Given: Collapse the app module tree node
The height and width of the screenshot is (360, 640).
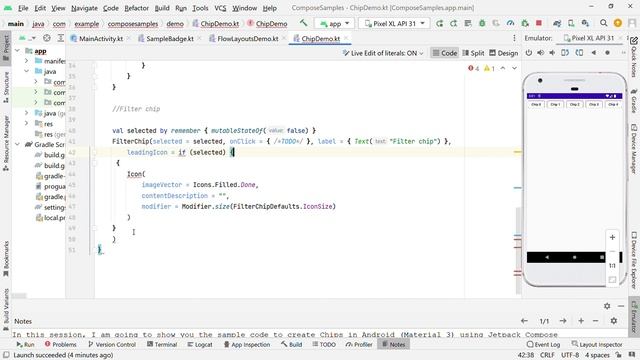Looking at the screenshot, I should click(17, 51).
